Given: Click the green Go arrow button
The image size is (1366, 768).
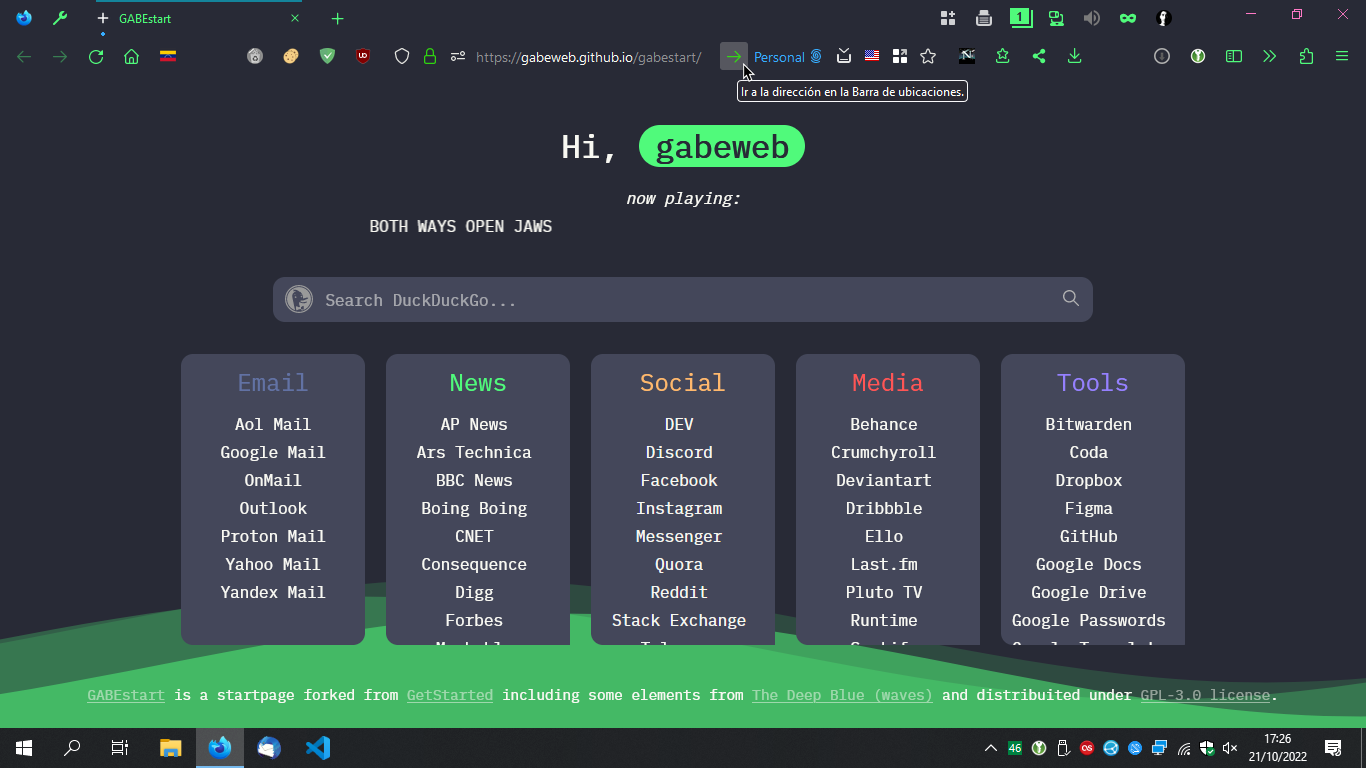Looking at the screenshot, I should pos(734,57).
